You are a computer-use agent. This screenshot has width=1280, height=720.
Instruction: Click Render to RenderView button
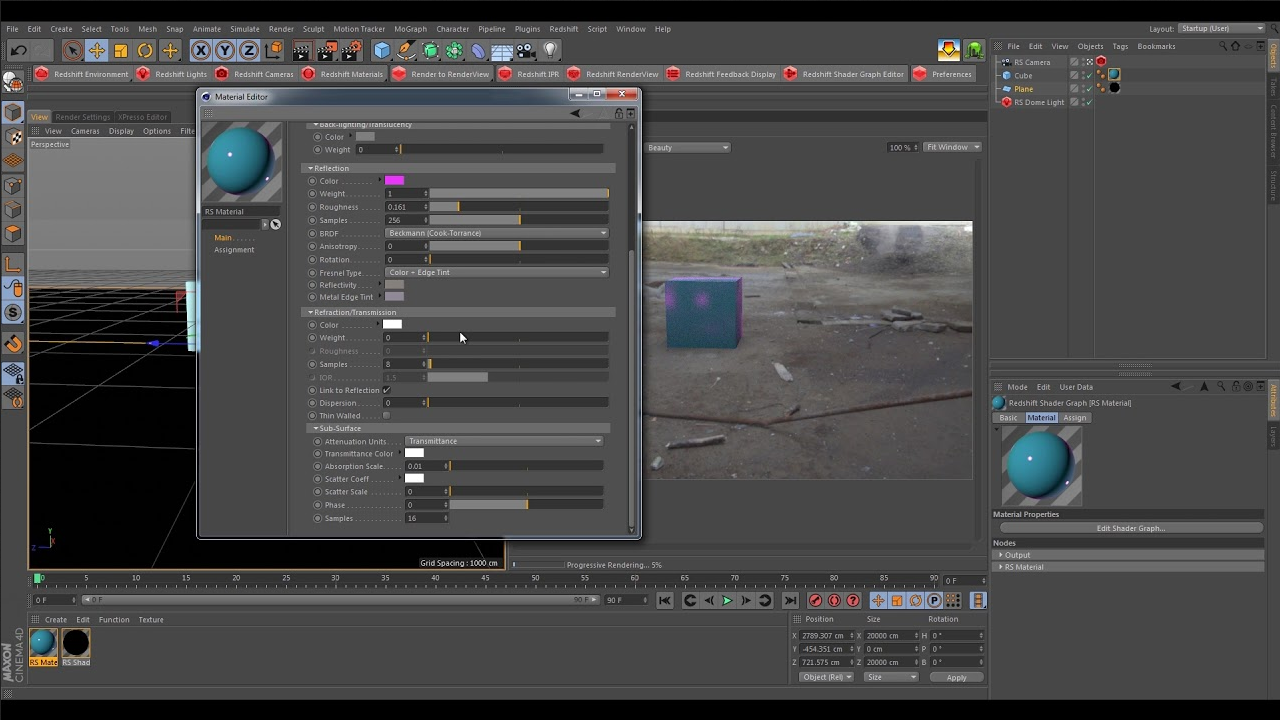(x=441, y=74)
